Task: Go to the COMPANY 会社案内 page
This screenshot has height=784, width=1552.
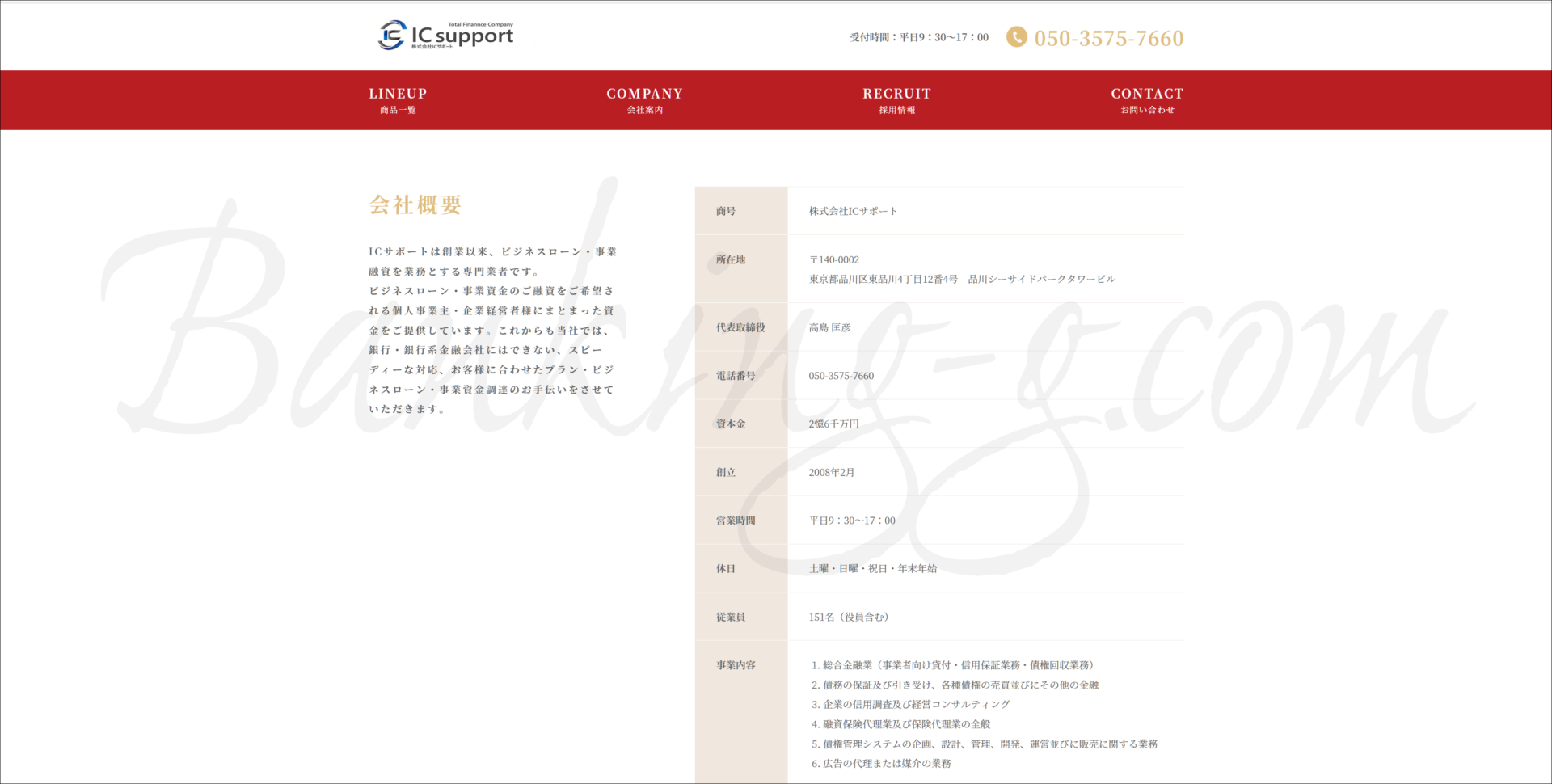Action: (644, 100)
